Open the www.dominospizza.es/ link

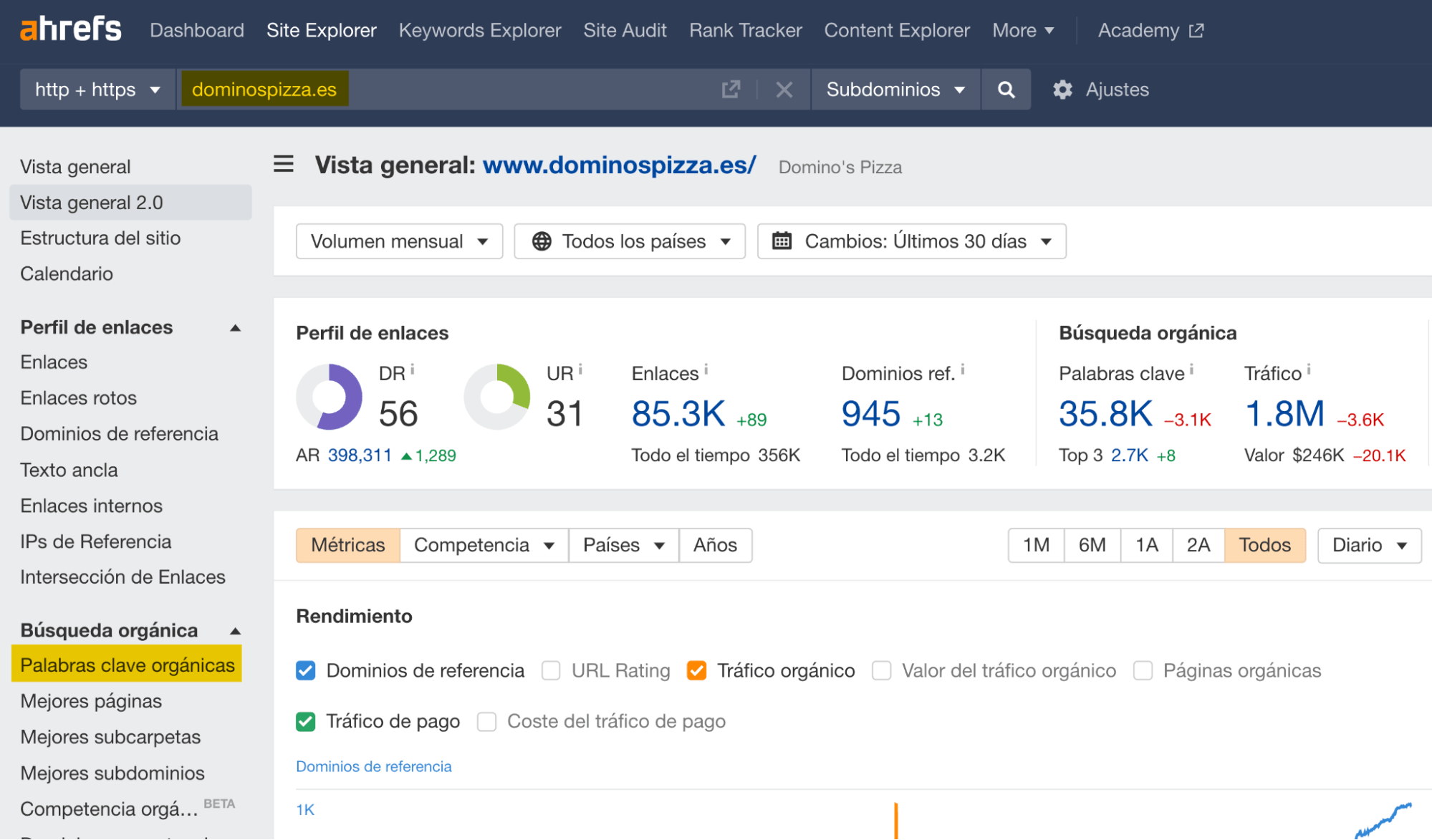pos(619,165)
